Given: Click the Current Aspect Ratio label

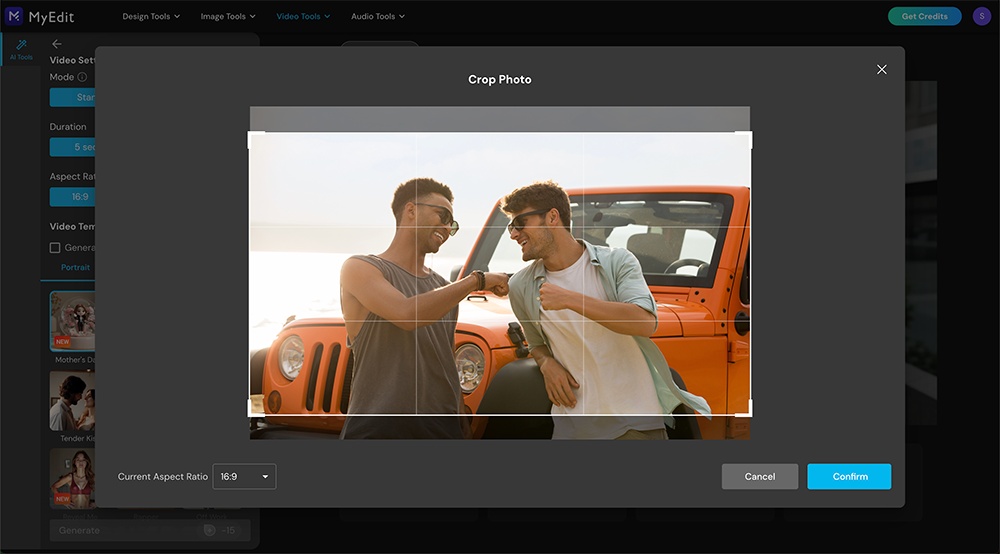Looking at the screenshot, I should click(x=163, y=476).
